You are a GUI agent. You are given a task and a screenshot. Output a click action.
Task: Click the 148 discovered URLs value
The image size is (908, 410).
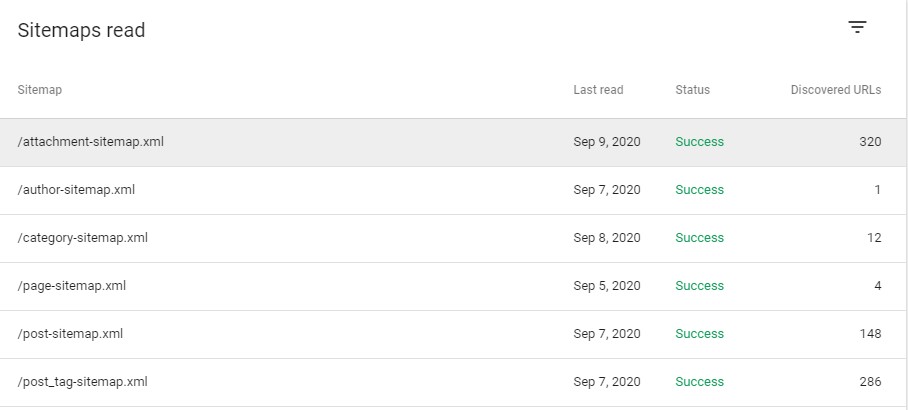pyautogui.click(x=869, y=334)
